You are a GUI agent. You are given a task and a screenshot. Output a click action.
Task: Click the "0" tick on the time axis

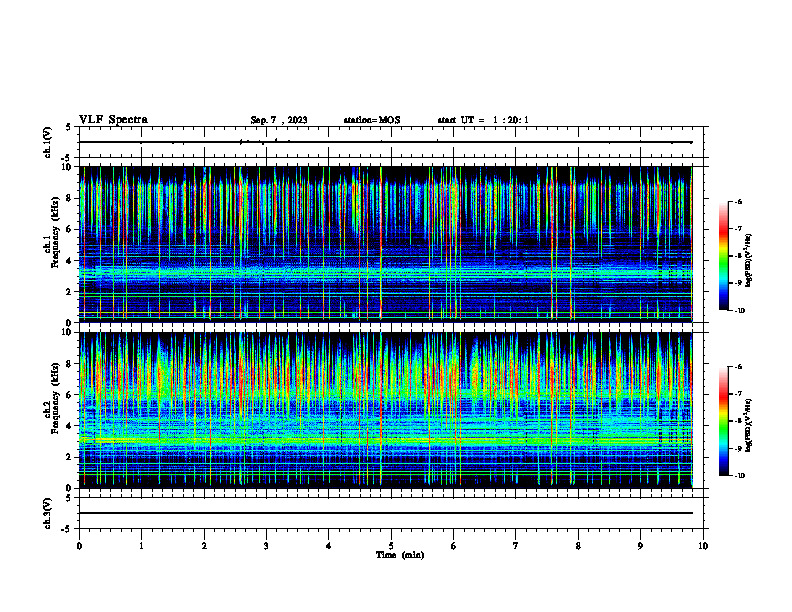click(79, 546)
